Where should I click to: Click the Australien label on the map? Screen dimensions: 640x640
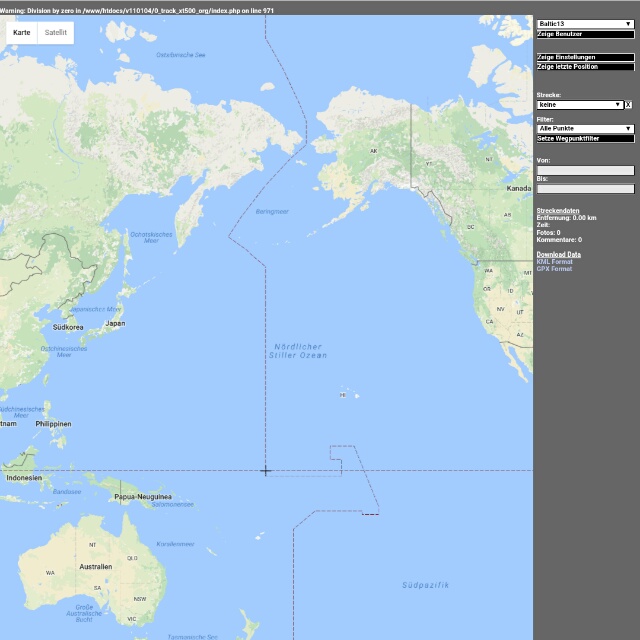click(96, 566)
